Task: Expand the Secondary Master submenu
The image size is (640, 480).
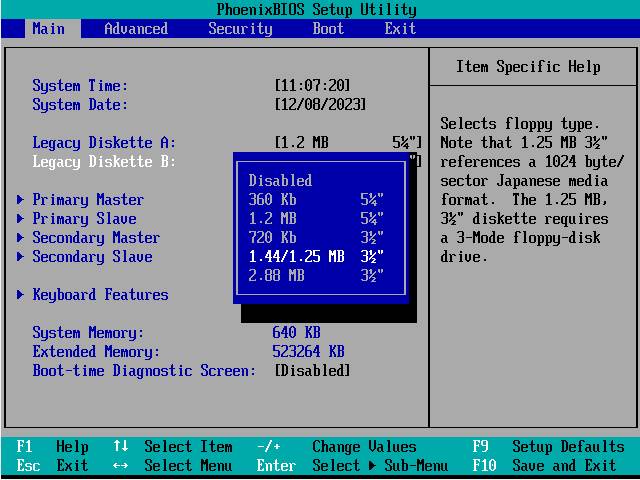Action: click(95, 238)
